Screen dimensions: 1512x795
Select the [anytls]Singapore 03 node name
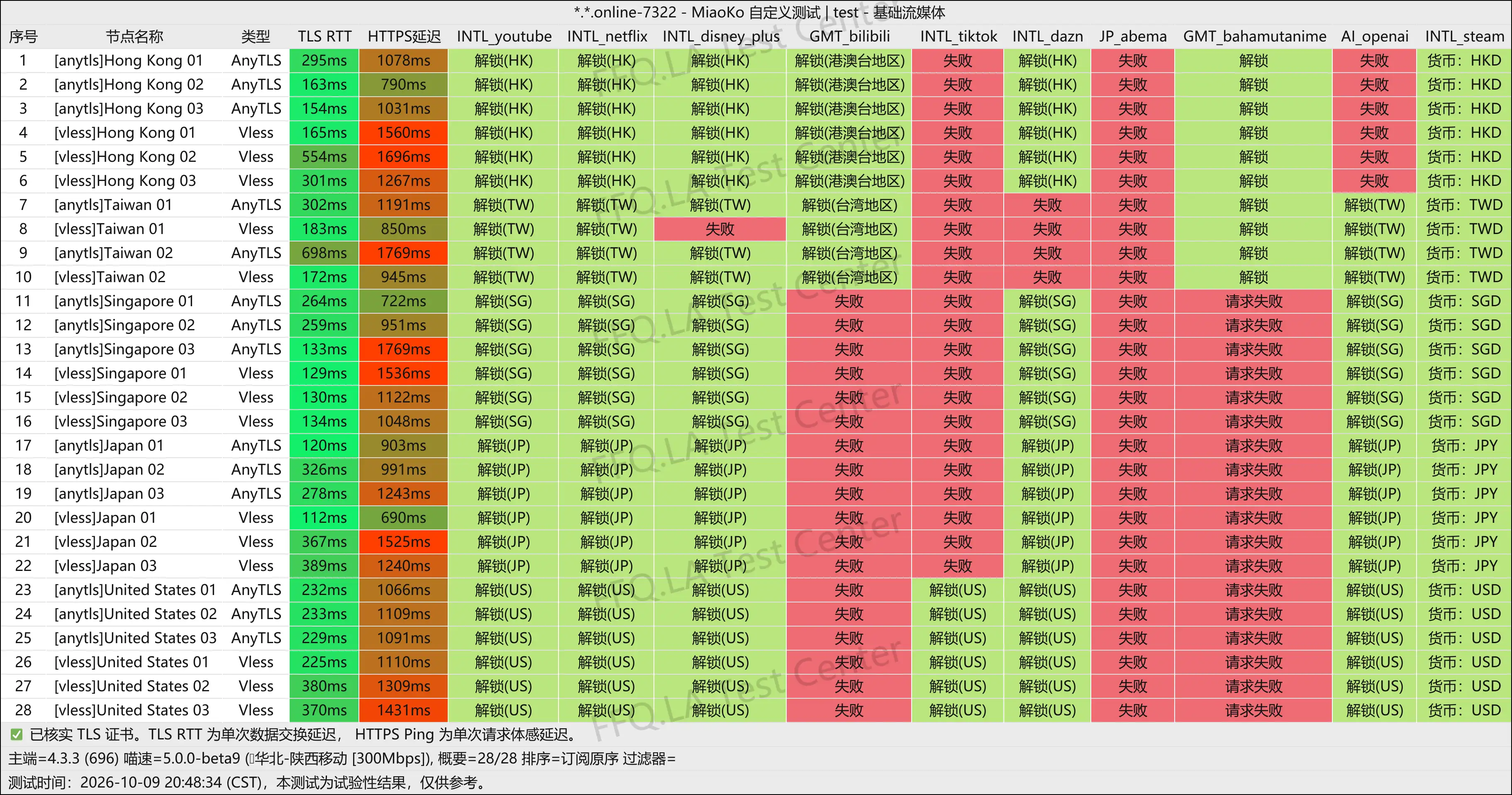coord(124,349)
